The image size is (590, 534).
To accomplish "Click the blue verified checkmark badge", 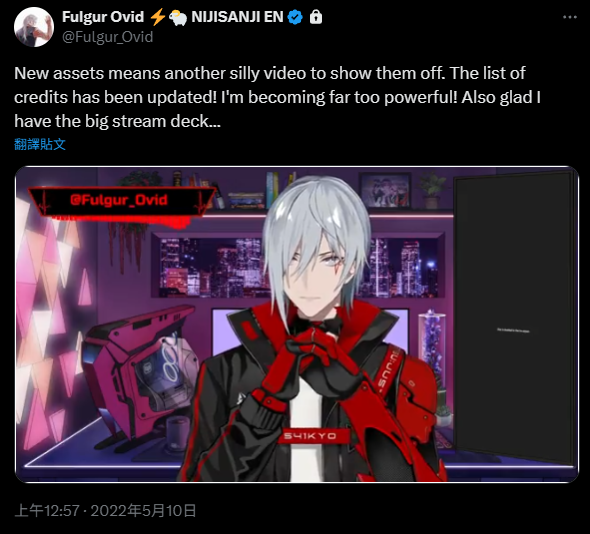I will (295, 17).
